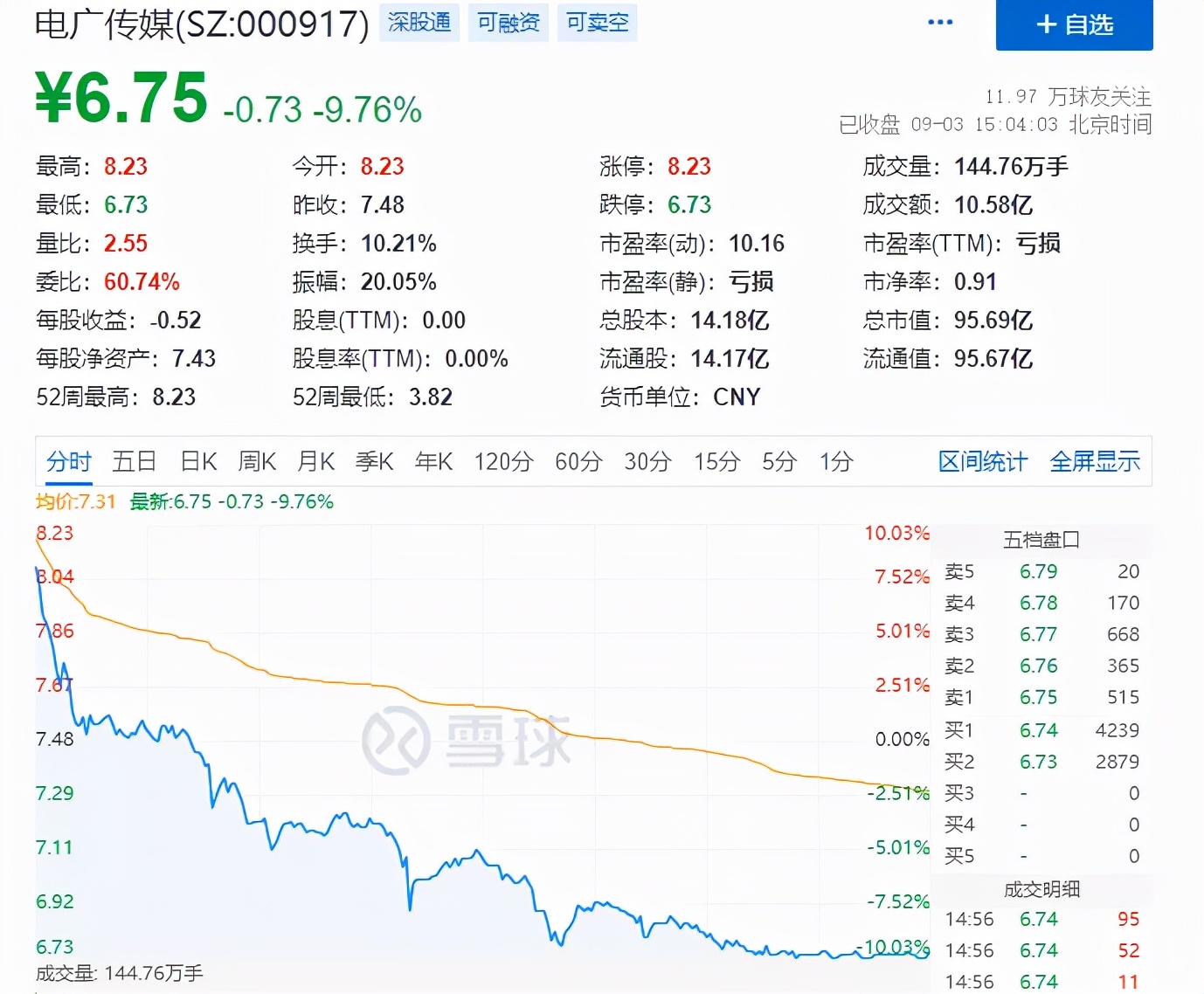Enable 全屏显示 fullscreen mode
The image size is (1204, 994).
[1095, 461]
